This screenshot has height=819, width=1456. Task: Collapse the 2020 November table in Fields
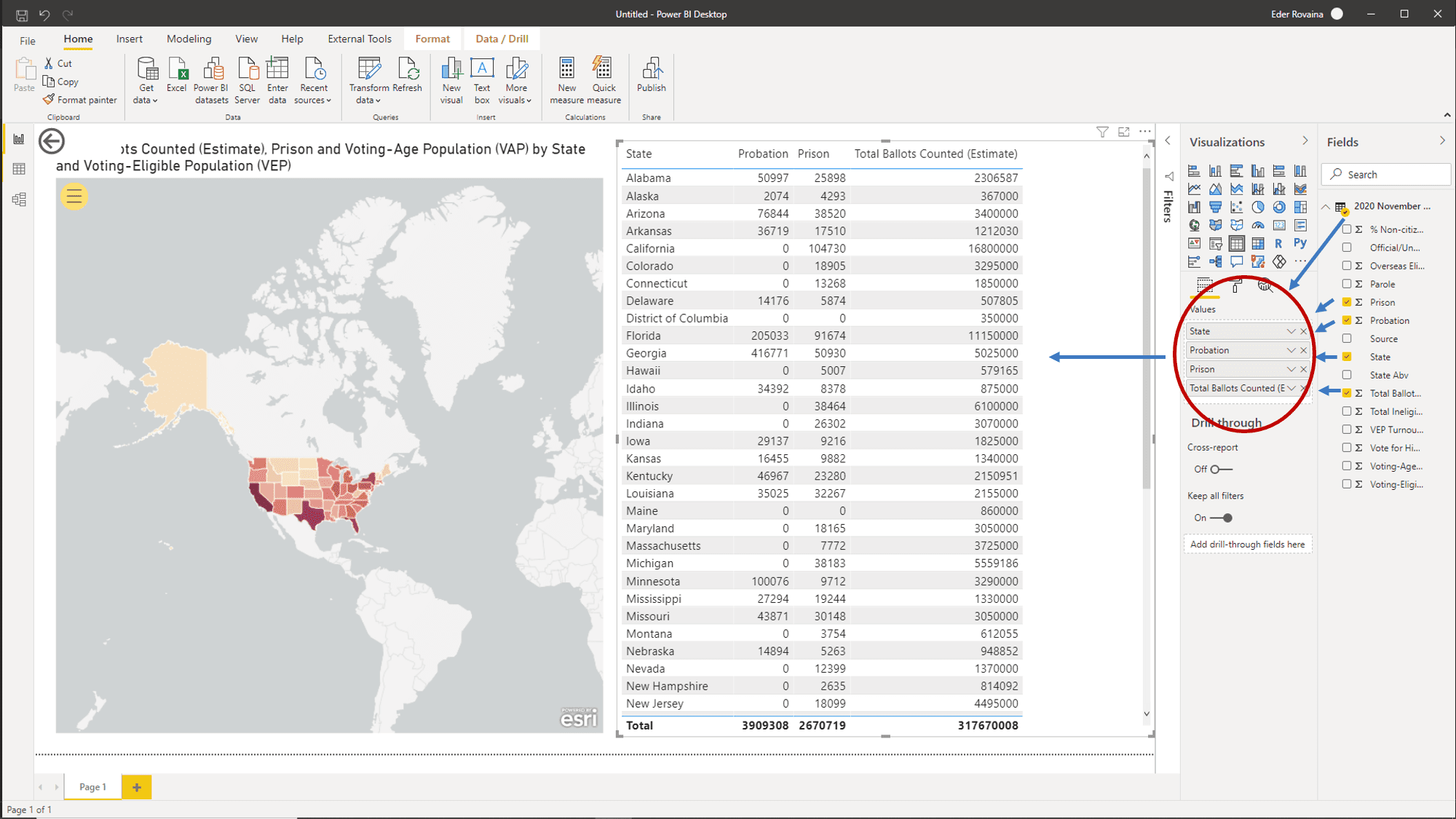point(1326,206)
